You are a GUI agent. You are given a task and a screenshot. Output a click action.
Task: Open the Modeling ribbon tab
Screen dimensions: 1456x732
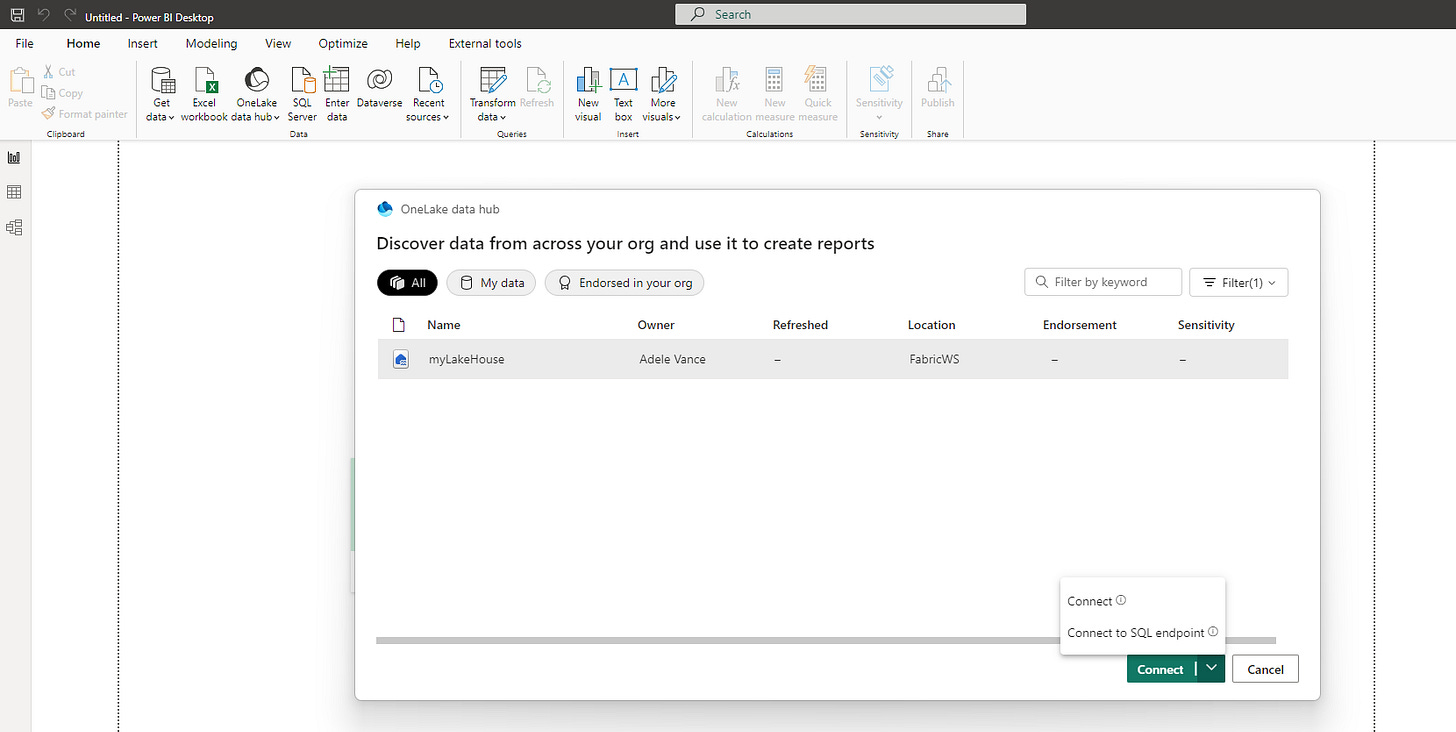[x=211, y=44]
